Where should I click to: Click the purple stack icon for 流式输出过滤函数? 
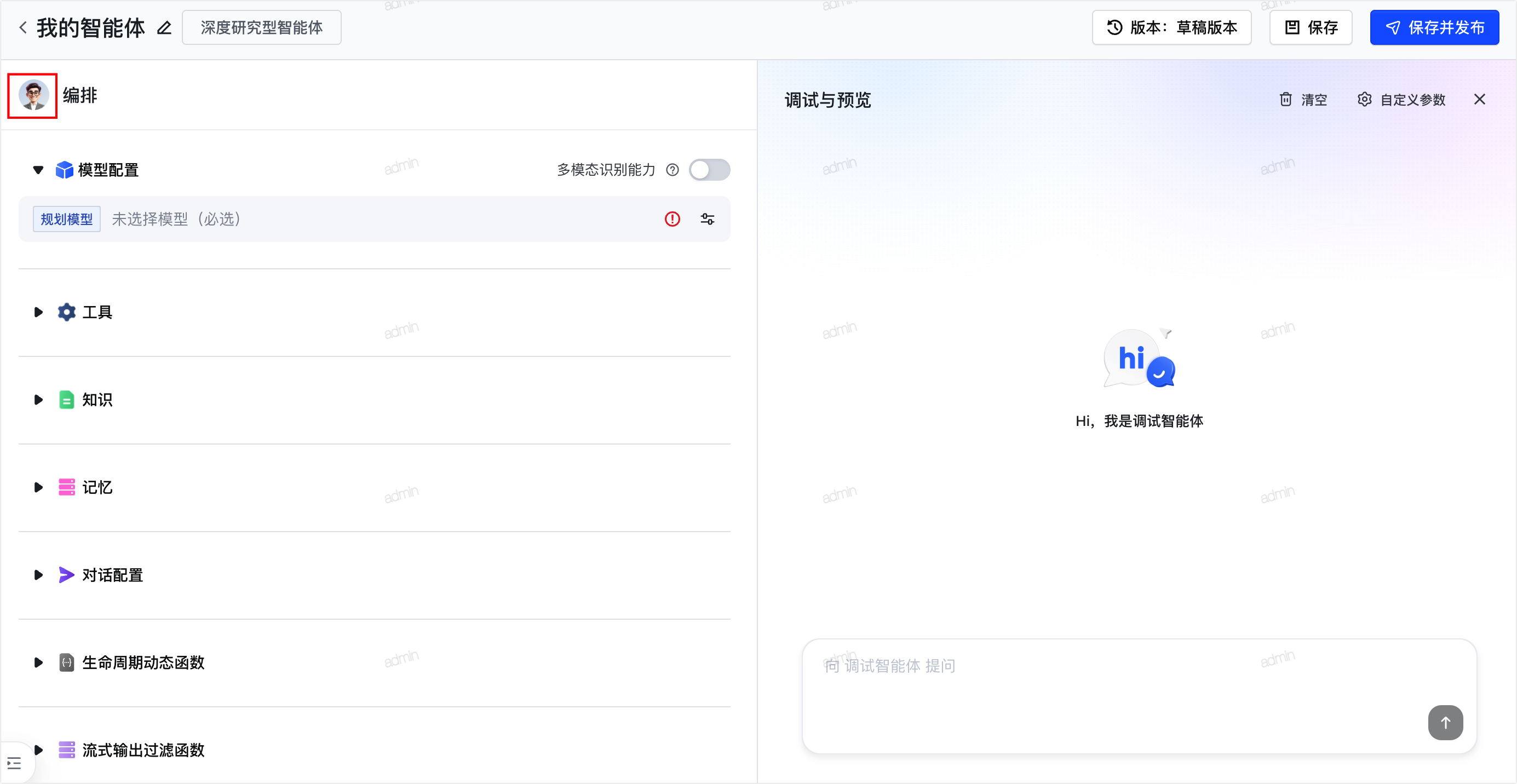point(67,750)
